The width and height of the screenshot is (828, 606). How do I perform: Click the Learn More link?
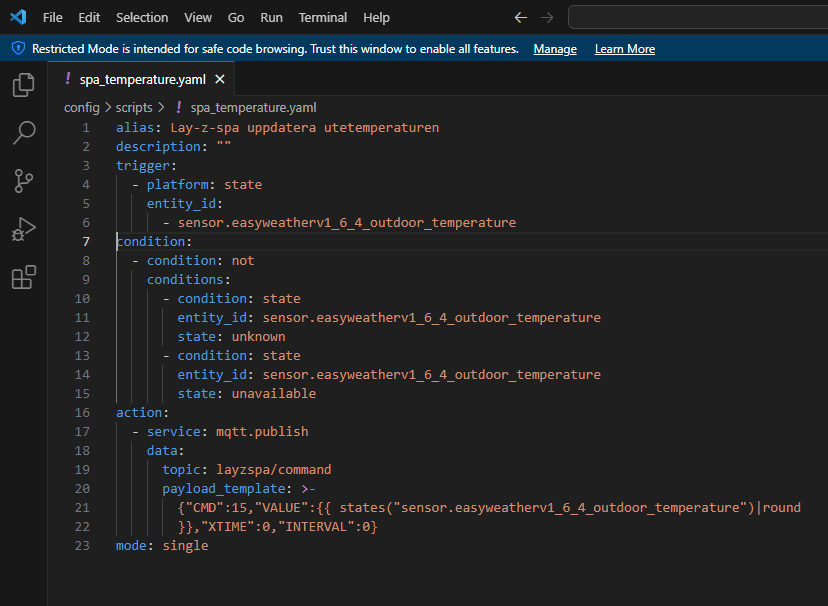[625, 49]
